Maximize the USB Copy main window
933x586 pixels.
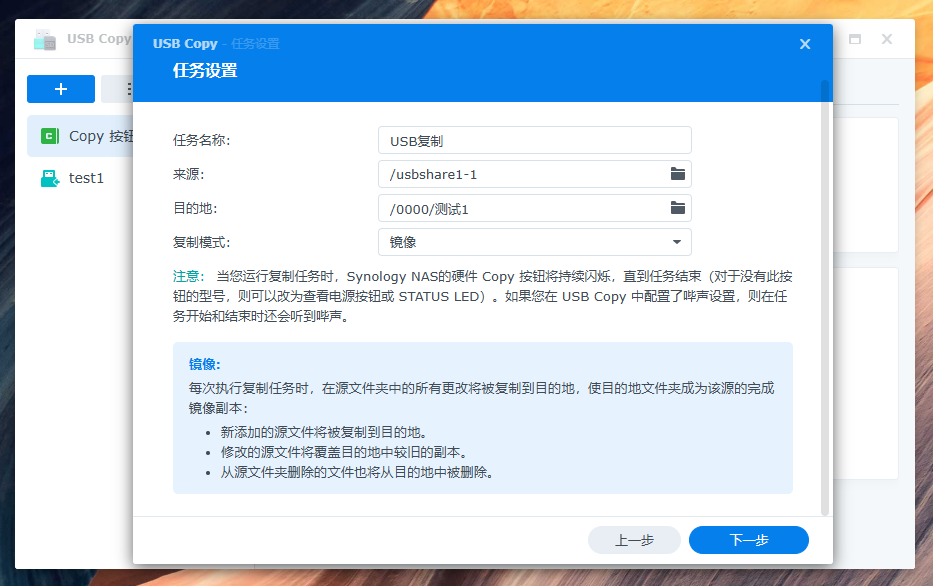coord(855,39)
